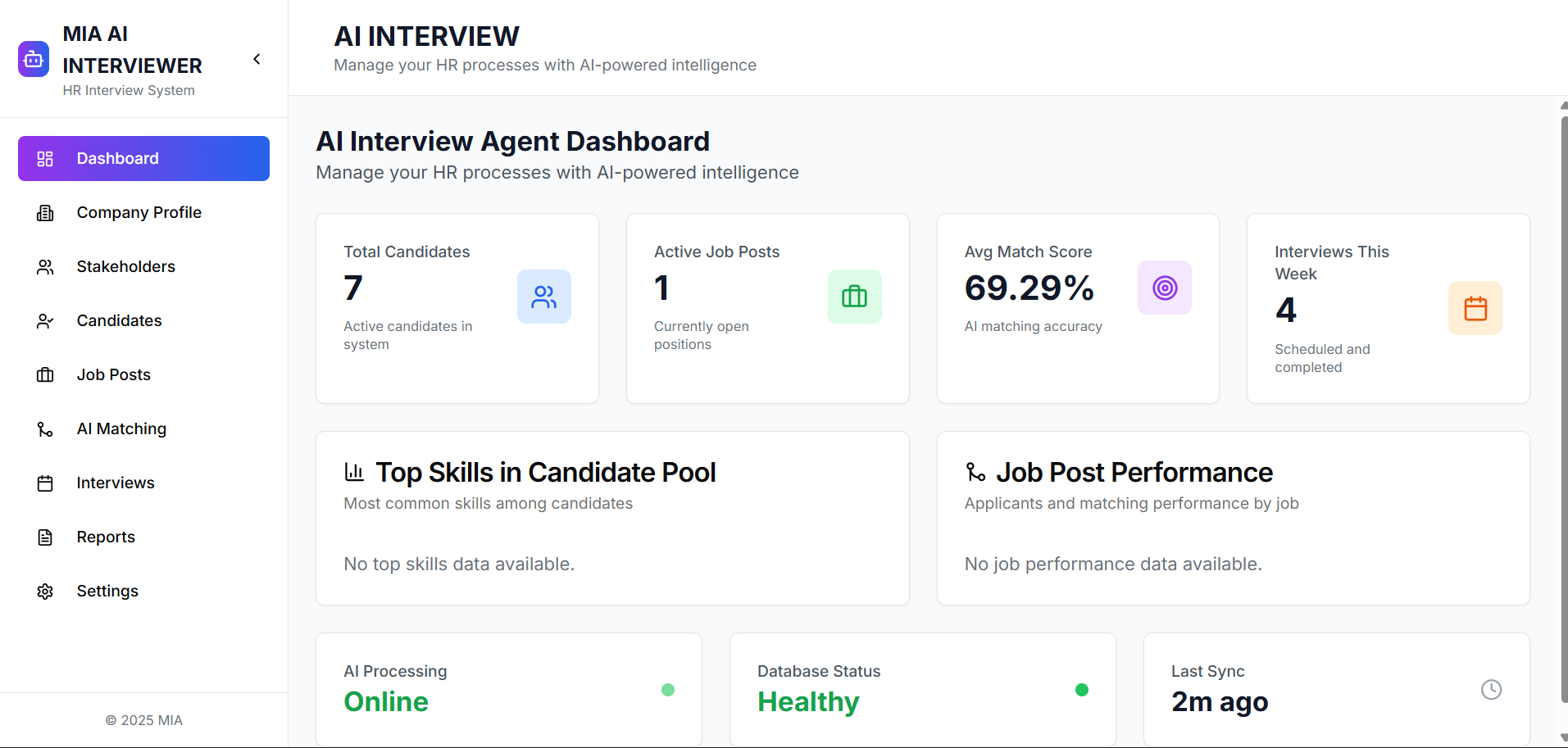
Task: Click the Candidates person-check icon
Action: (44, 320)
